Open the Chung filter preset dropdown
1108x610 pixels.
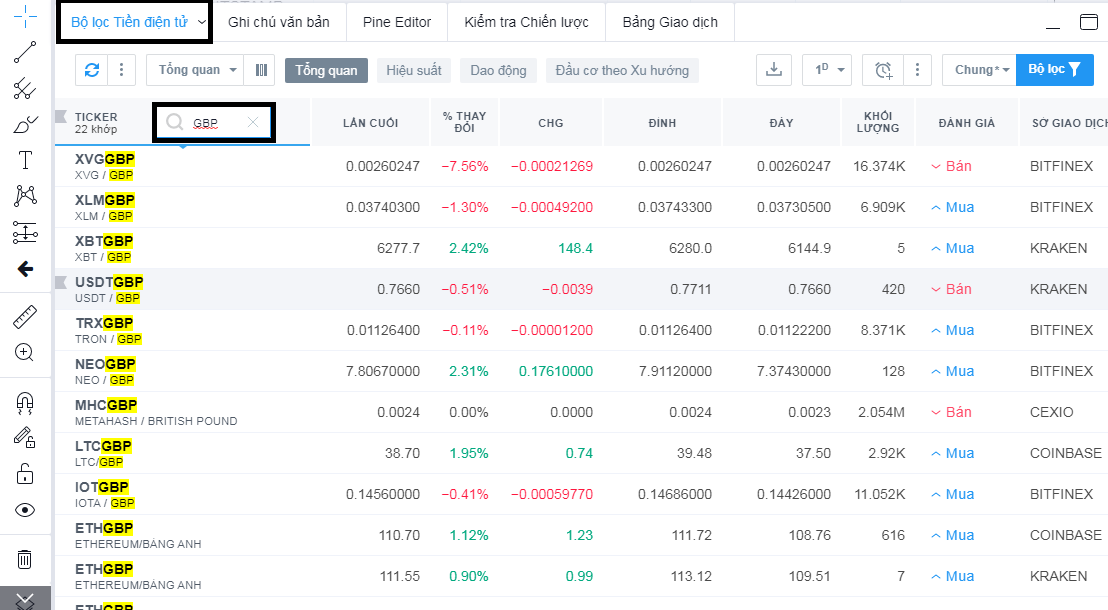coord(978,70)
